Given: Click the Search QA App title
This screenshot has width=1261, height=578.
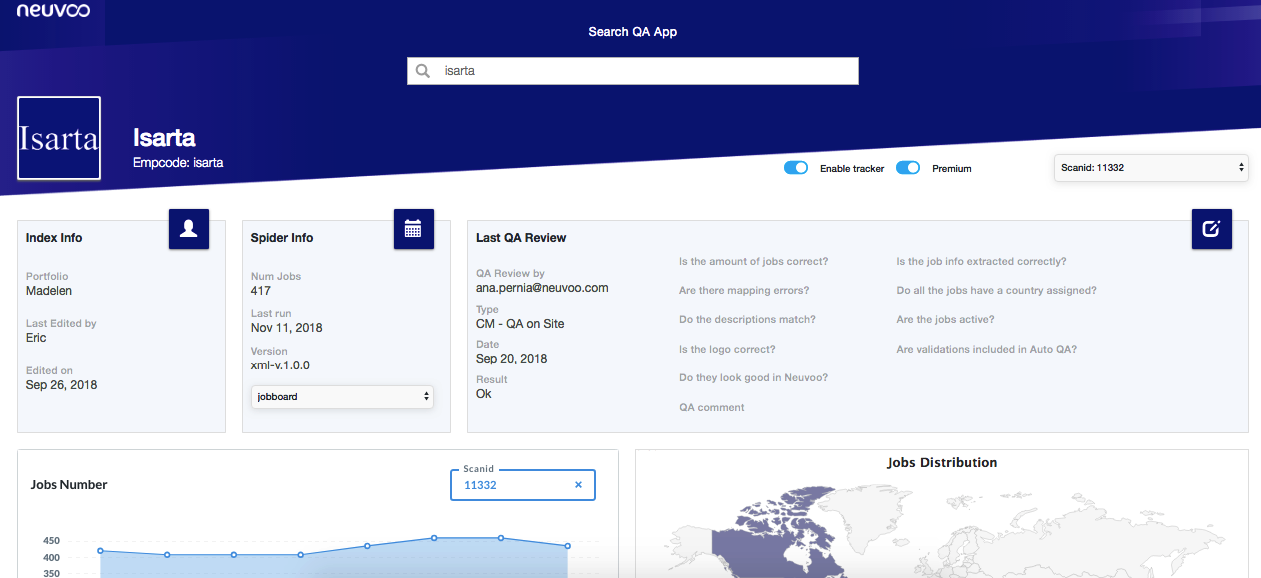Looking at the screenshot, I should click(633, 32).
